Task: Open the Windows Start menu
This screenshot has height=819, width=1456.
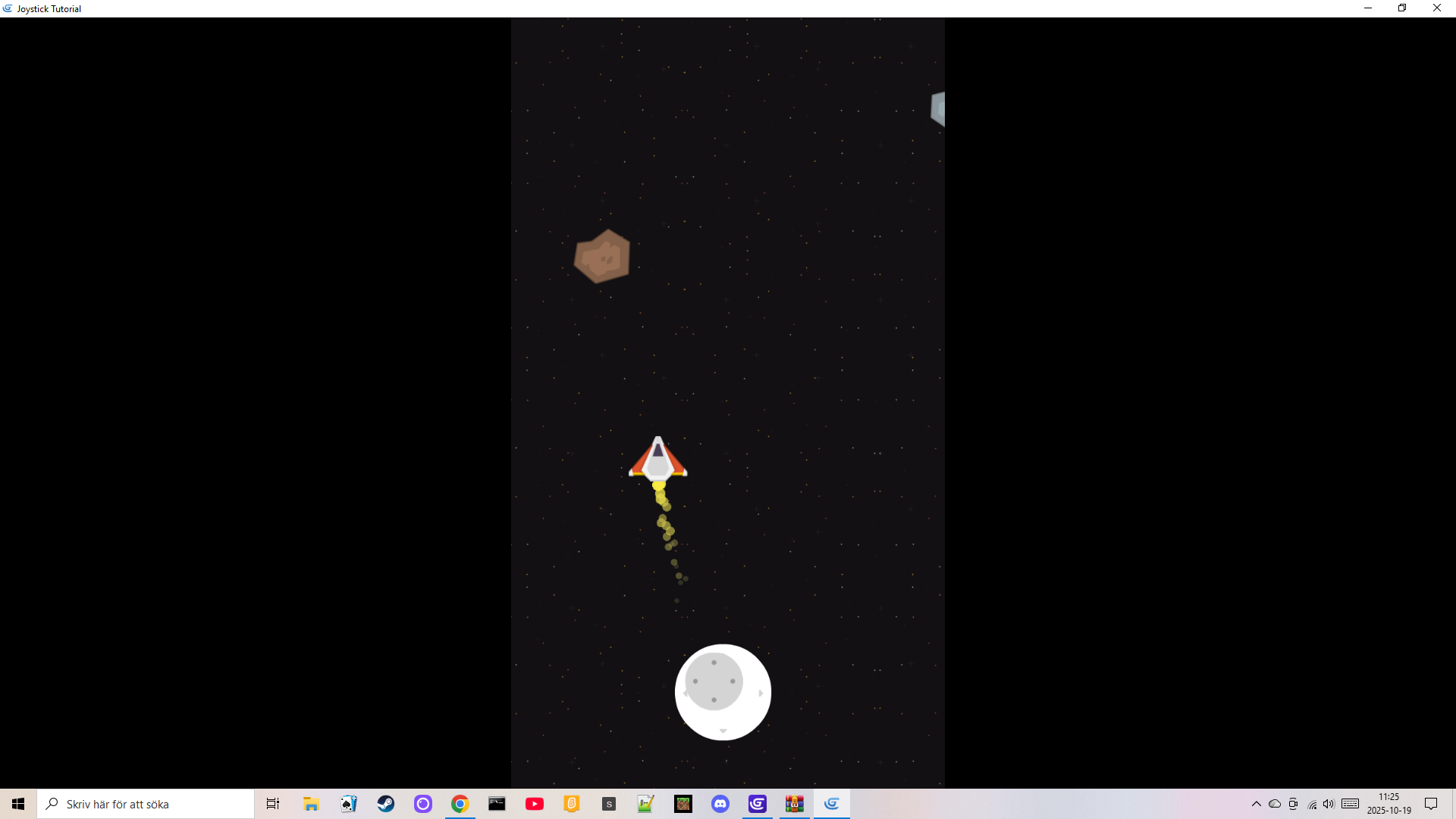Action: (x=18, y=804)
